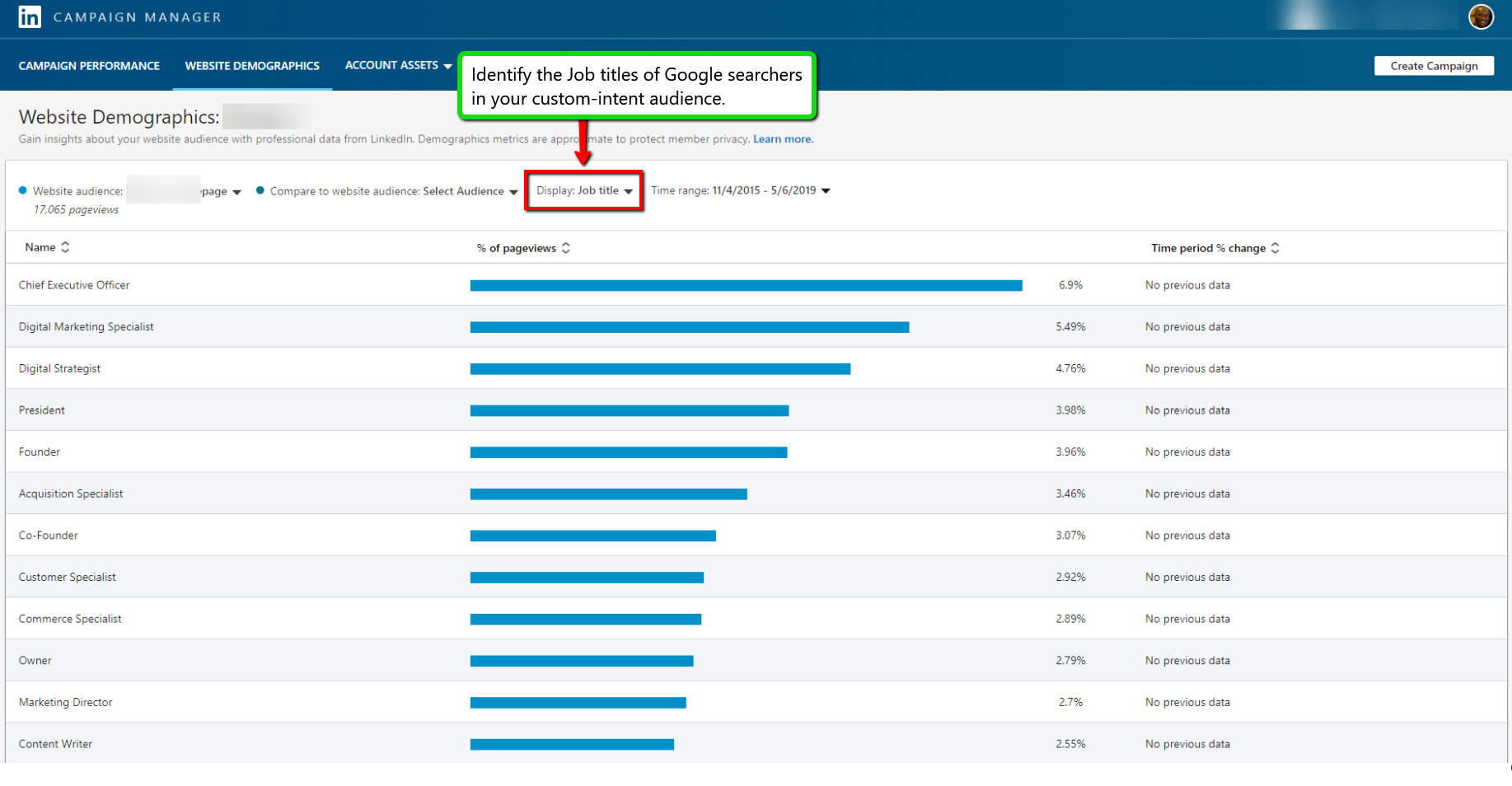This screenshot has width=1512, height=786.
Task: Sort by the Time period % change icon
Action: coord(1276,247)
